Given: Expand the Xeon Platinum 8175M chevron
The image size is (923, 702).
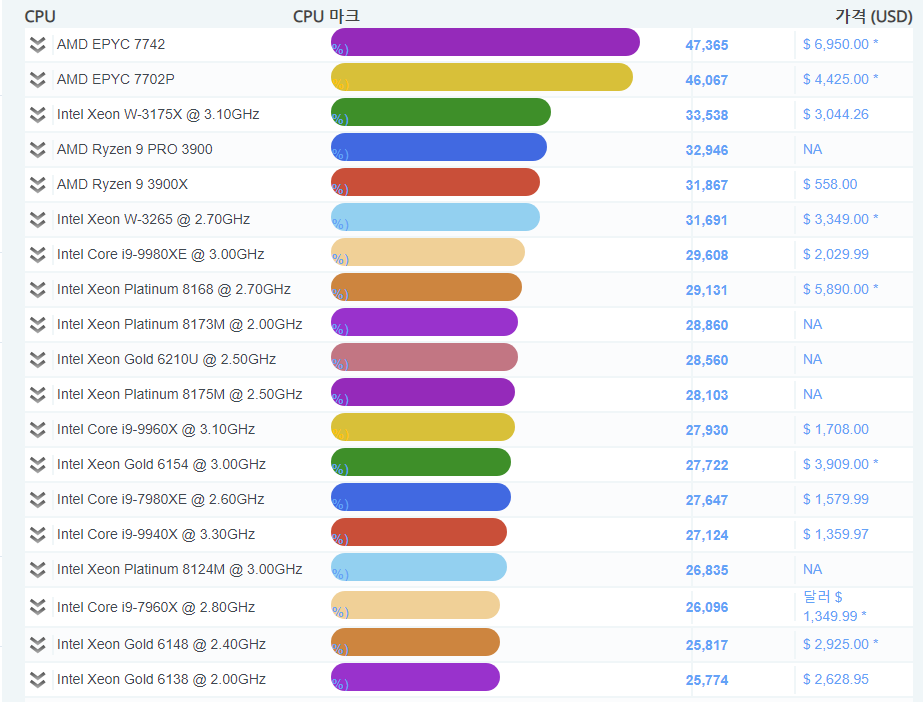Looking at the screenshot, I should pyautogui.click(x=38, y=395).
